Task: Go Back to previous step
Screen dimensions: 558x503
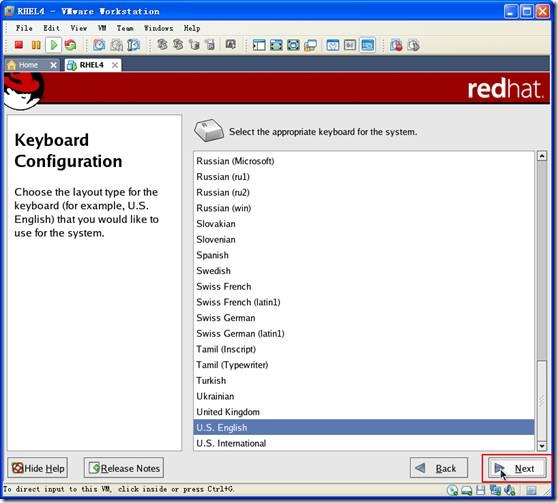Action: (x=438, y=468)
